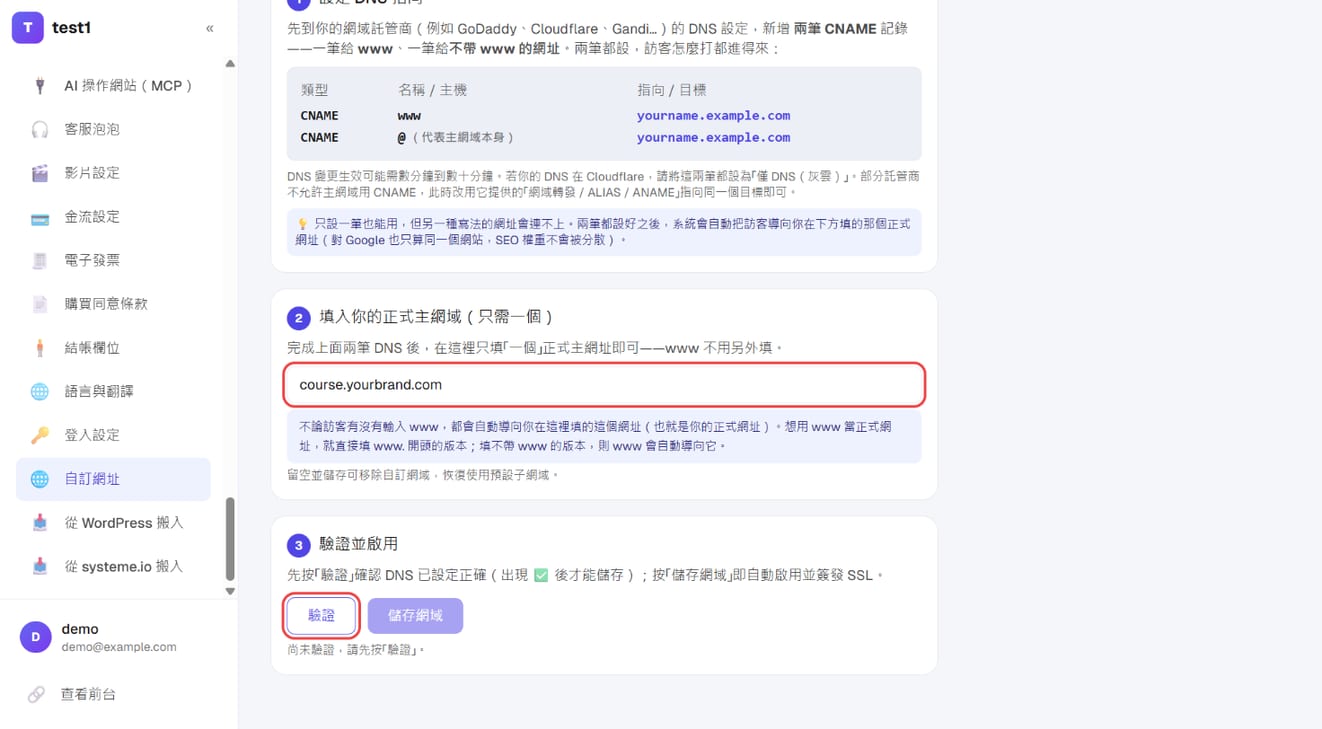Click the sidebar scrollbar thumb
Viewport: 1322px width, 729px height.
click(230, 539)
